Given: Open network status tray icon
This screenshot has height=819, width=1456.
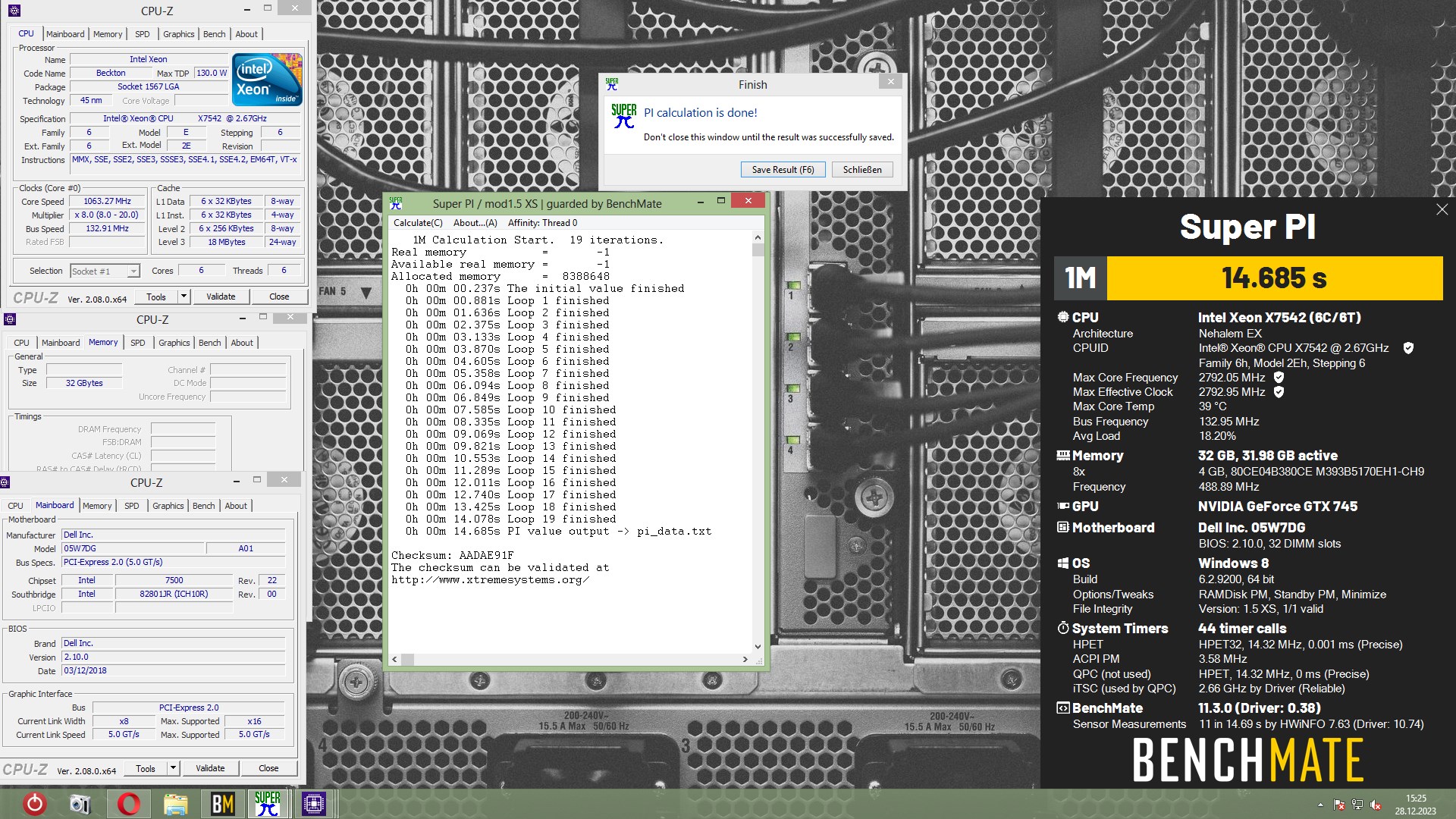Looking at the screenshot, I should click(1357, 805).
